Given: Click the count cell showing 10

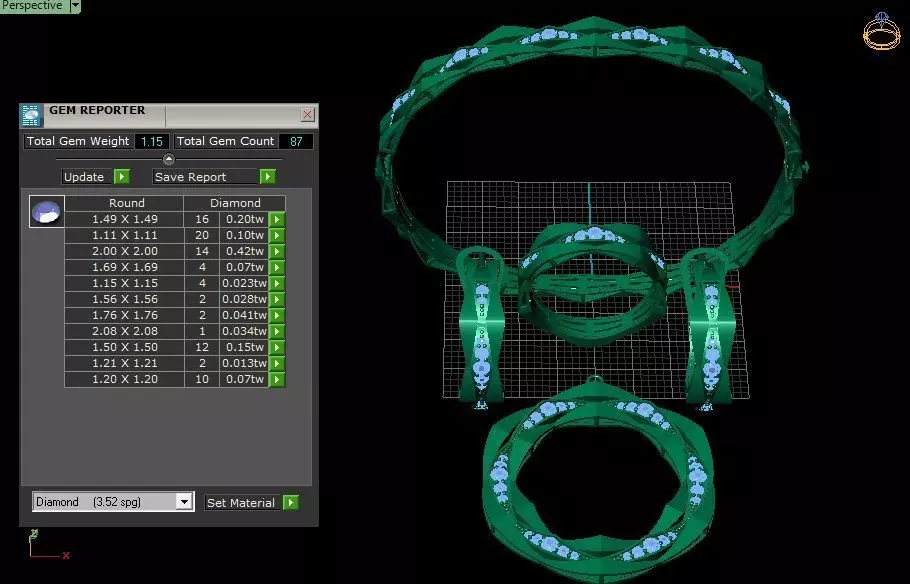Looking at the screenshot, I should (x=202, y=379).
